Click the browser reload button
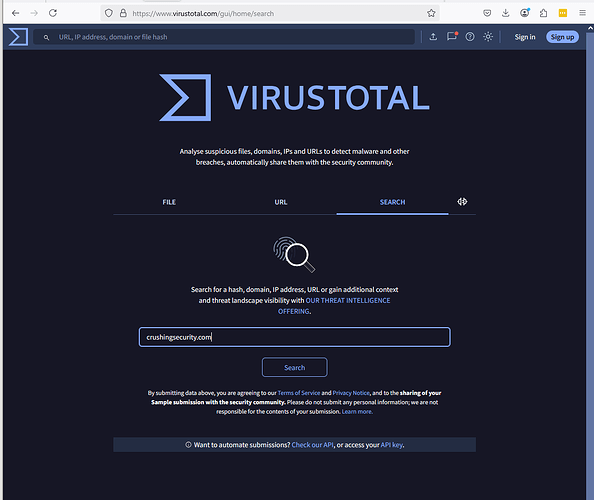The height and width of the screenshot is (500, 594). pyautogui.click(x=53, y=13)
